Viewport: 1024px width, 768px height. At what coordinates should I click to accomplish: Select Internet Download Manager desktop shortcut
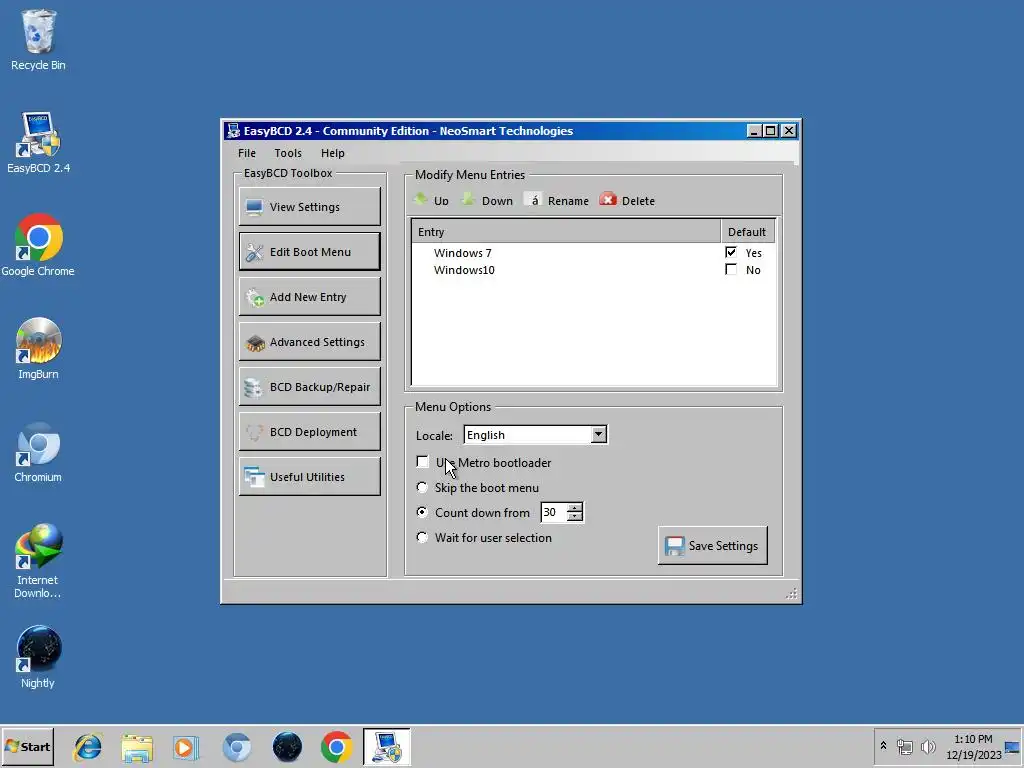click(x=38, y=560)
